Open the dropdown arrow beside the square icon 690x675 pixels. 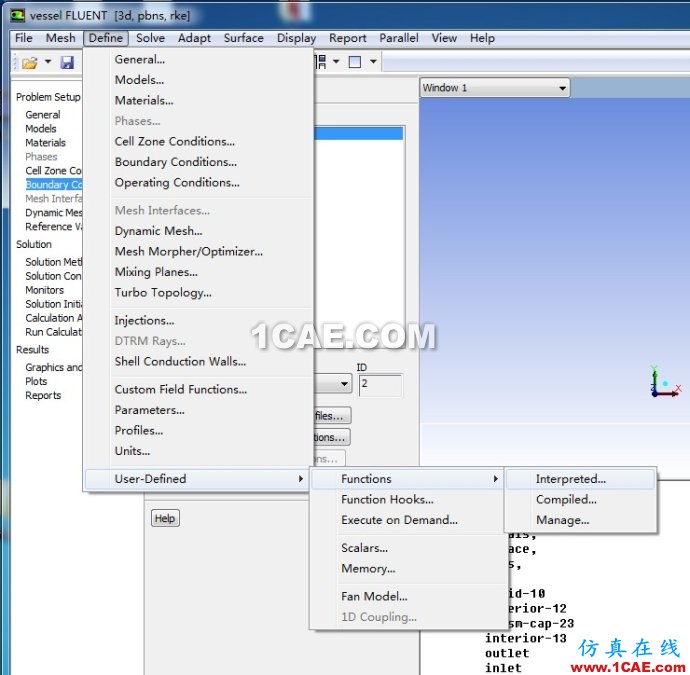(x=373, y=62)
